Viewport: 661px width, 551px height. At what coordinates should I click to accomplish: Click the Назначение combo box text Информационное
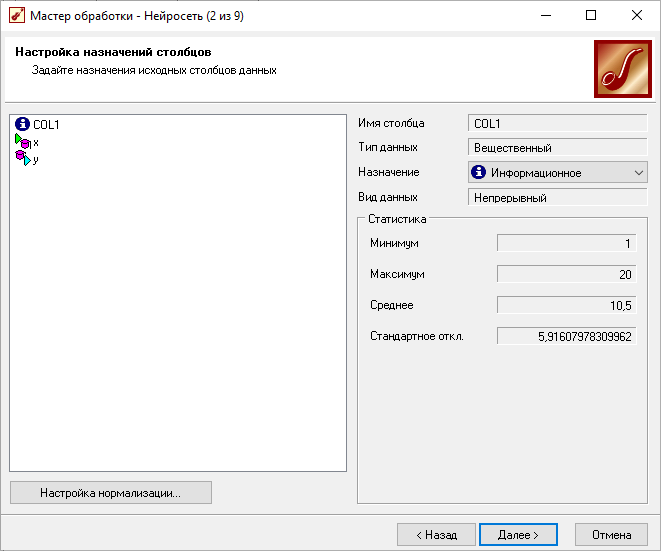[x=536, y=173]
